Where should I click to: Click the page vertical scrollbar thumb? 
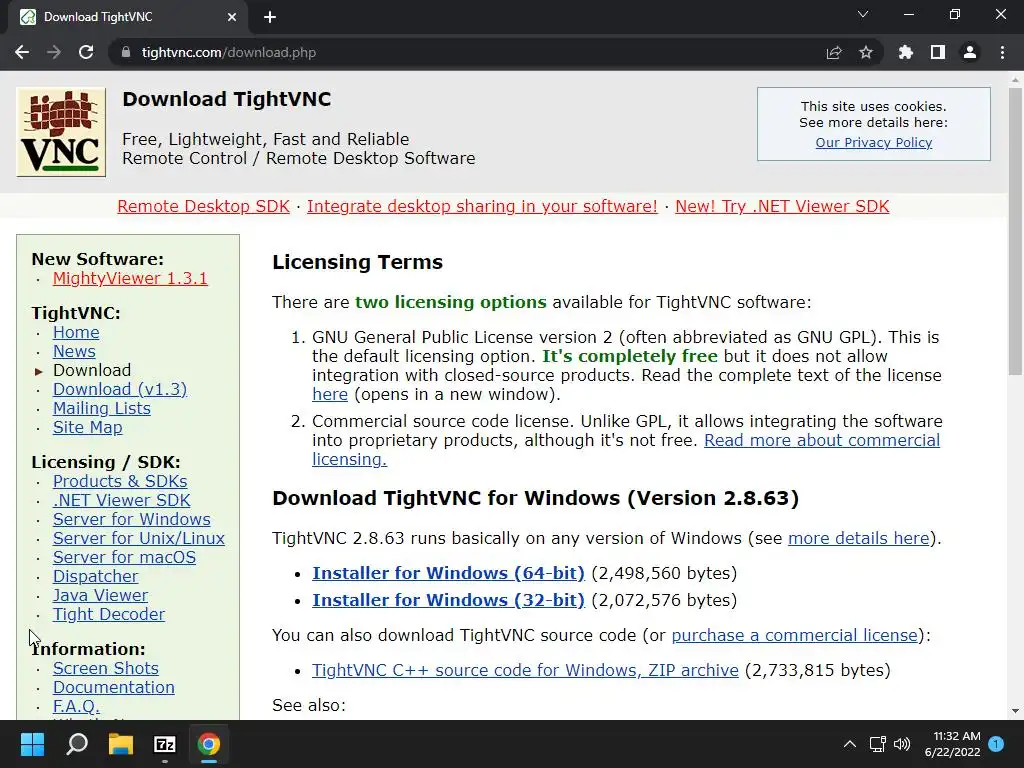point(1015,231)
